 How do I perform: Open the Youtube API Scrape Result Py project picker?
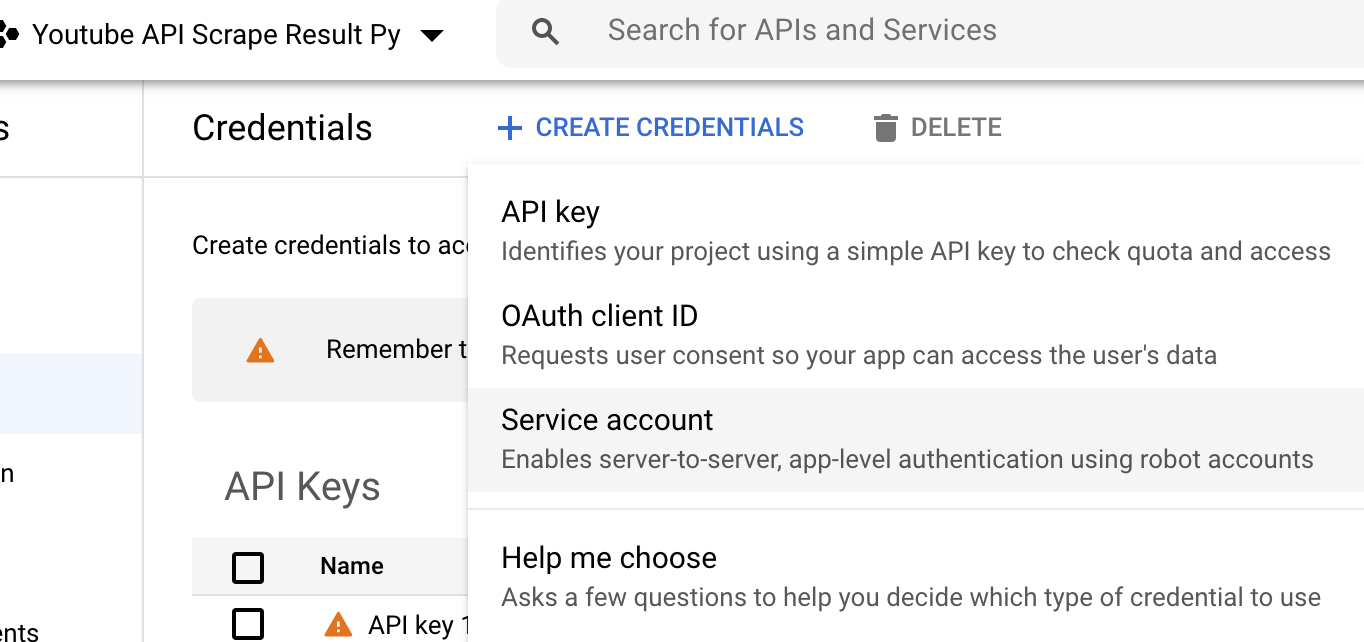click(216, 36)
